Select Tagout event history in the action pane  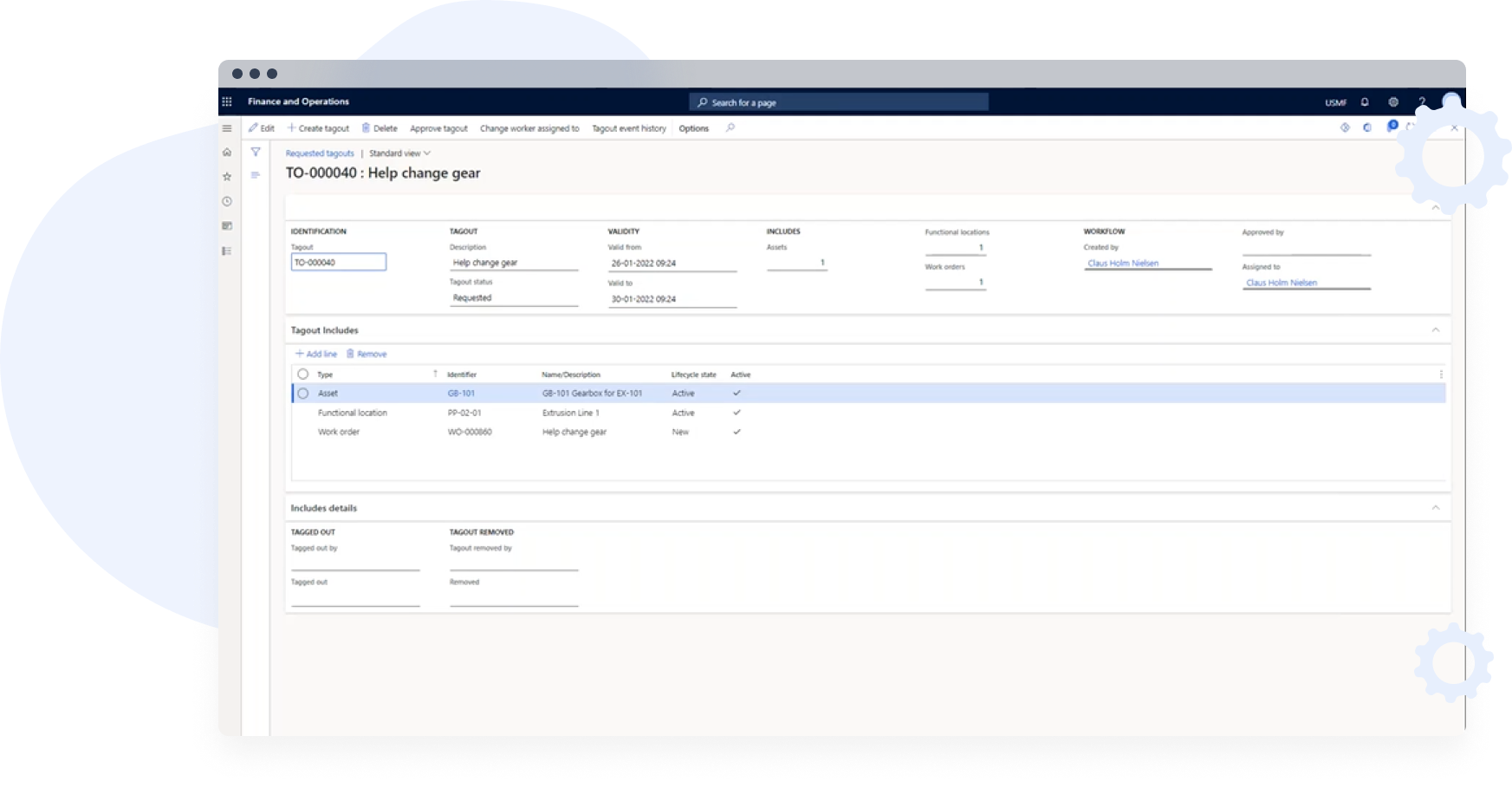[x=628, y=127]
